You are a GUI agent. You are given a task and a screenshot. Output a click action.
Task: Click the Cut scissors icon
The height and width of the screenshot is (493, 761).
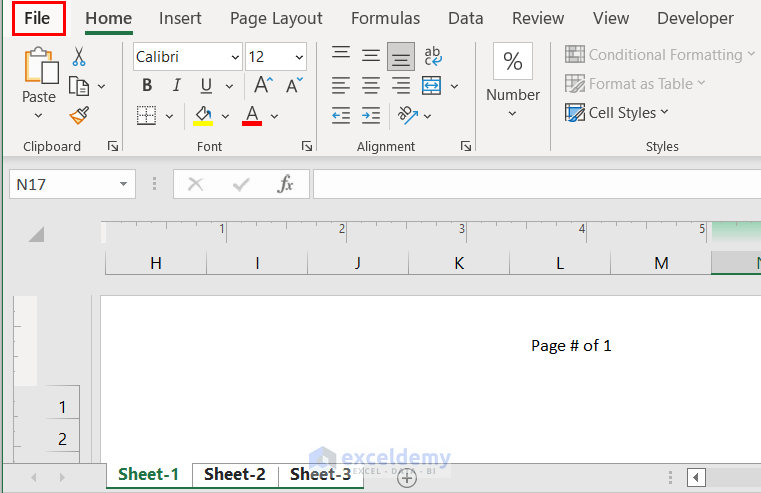click(x=79, y=57)
